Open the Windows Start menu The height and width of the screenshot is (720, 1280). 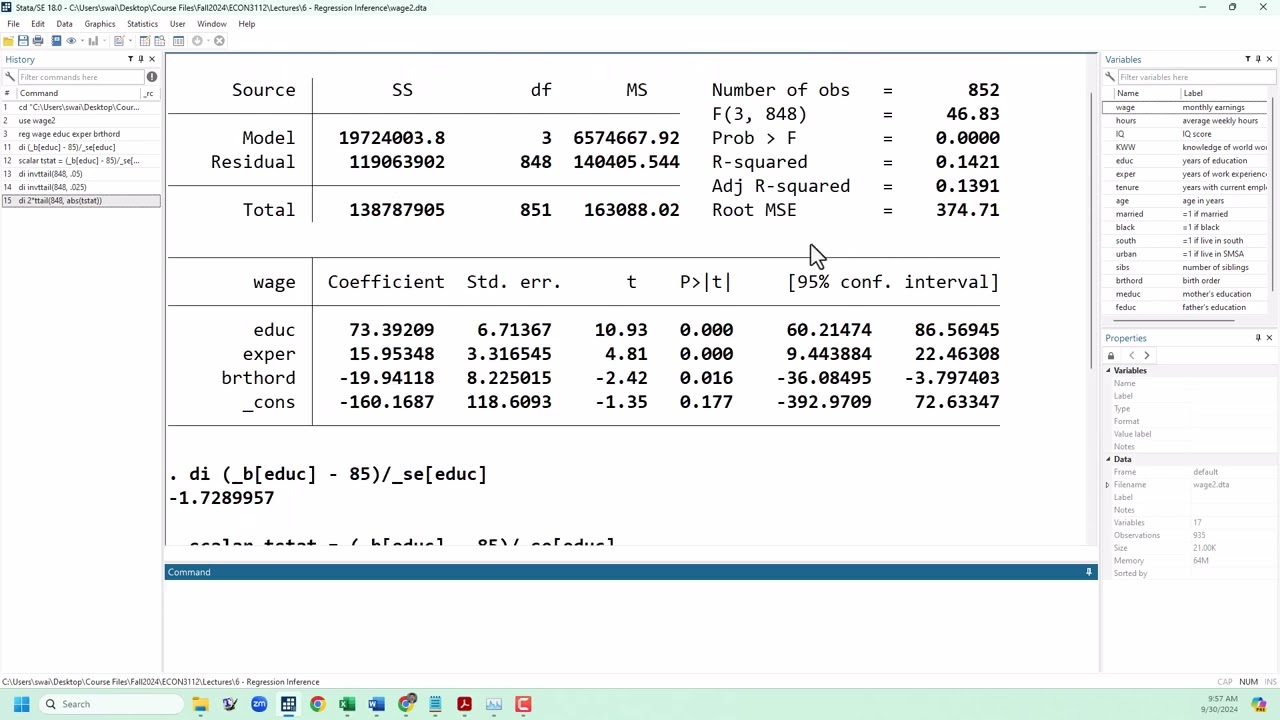click(21, 704)
